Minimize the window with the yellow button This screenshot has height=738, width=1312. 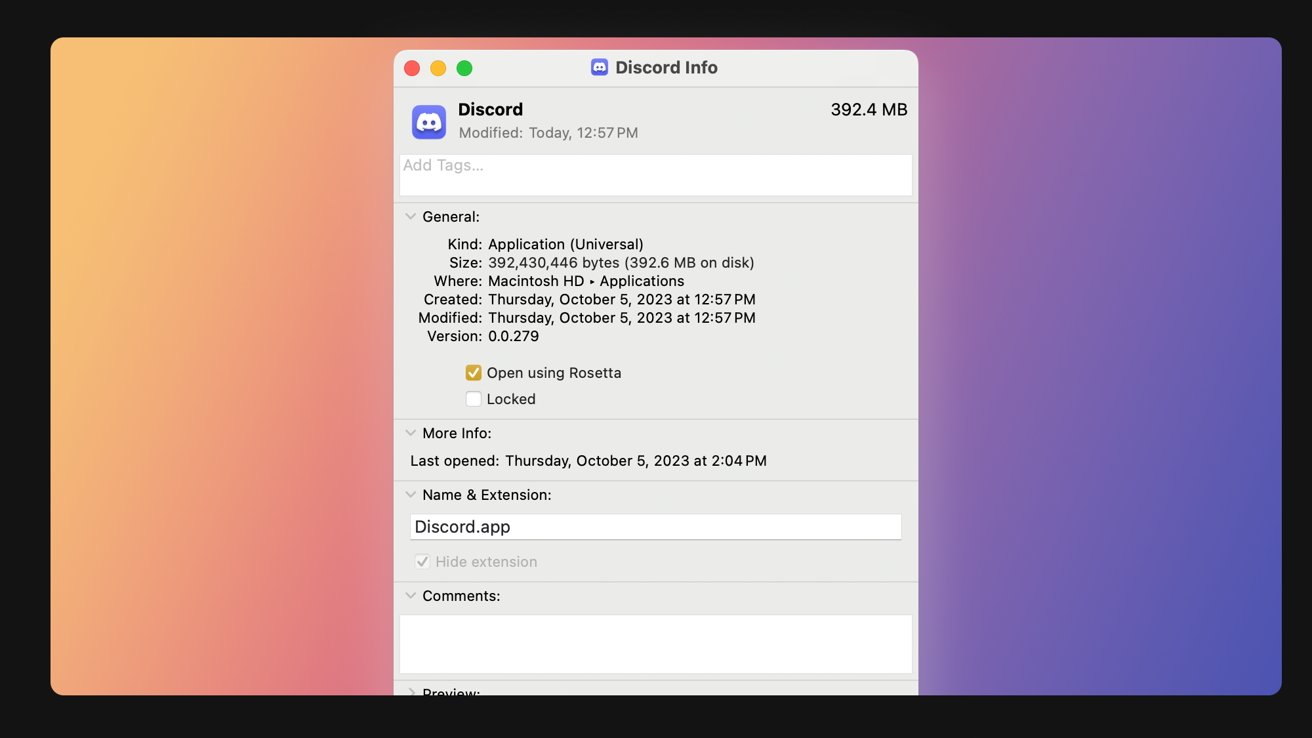pyautogui.click(x=438, y=68)
